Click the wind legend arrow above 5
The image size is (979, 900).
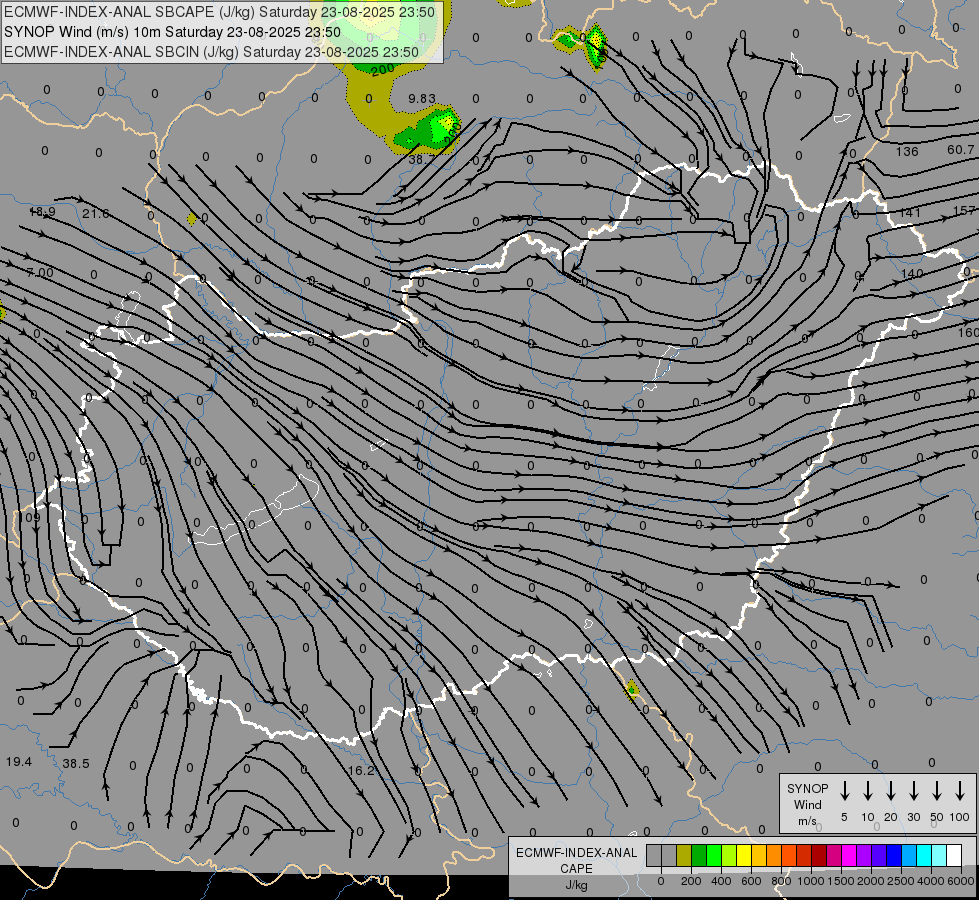844,790
